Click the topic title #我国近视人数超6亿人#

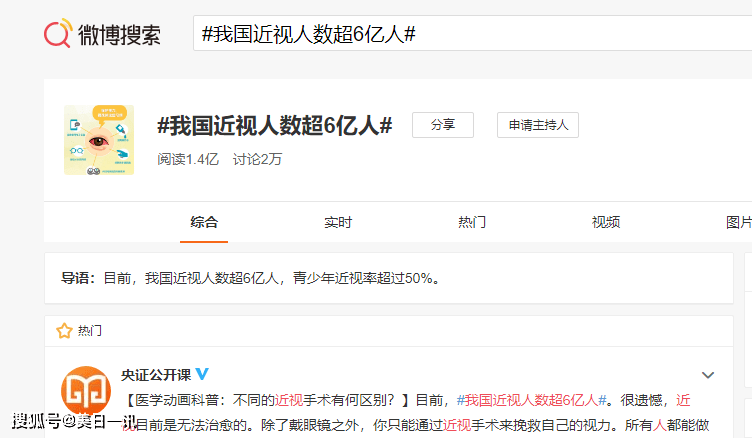tap(275, 126)
